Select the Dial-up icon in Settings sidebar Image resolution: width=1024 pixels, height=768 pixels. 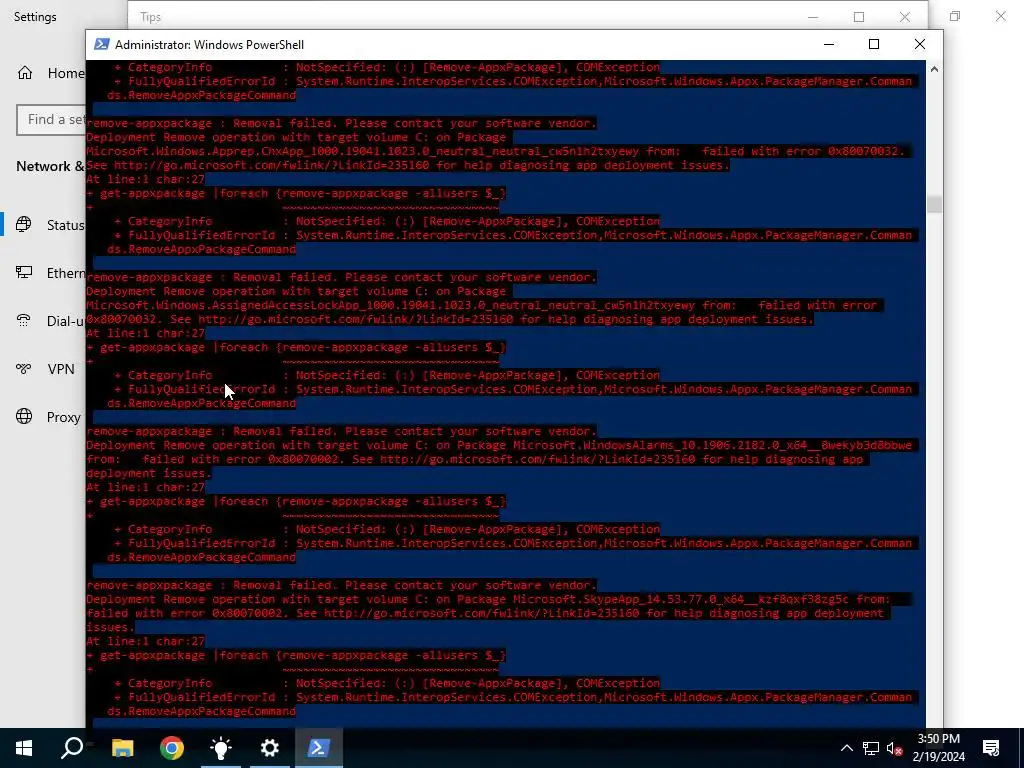click(x=24, y=321)
